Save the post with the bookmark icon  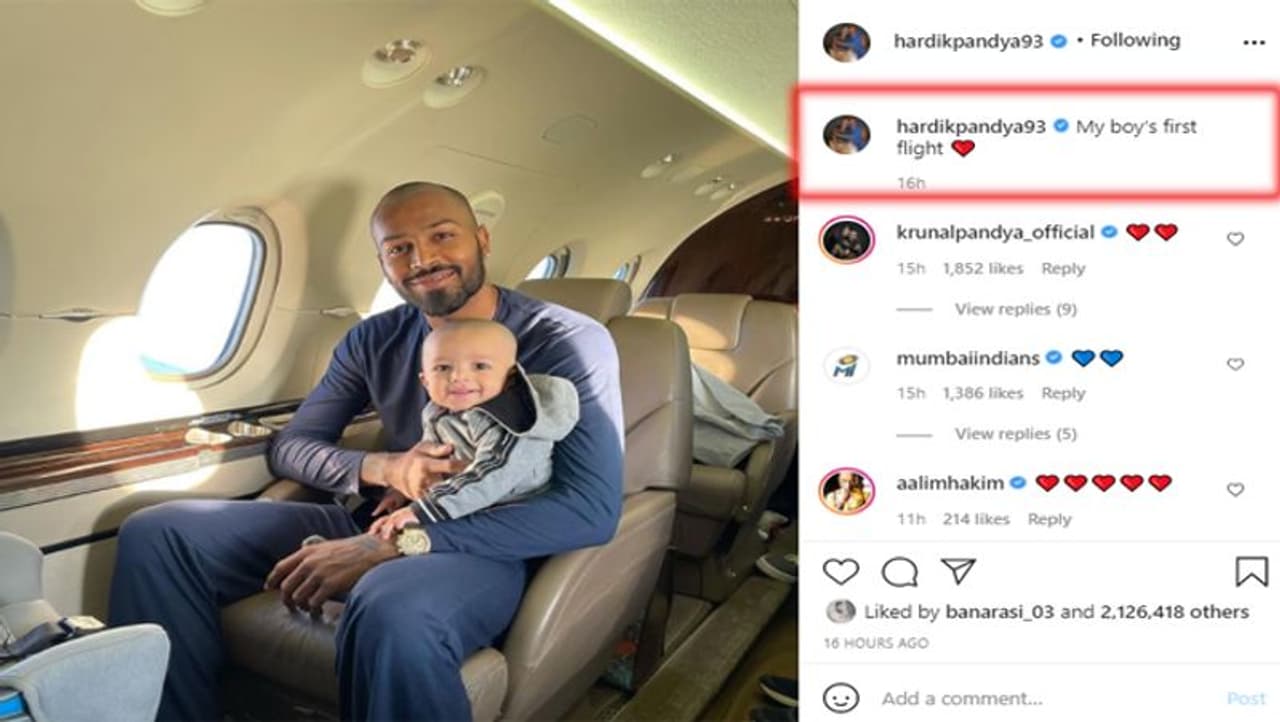pyautogui.click(x=1252, y=571)
